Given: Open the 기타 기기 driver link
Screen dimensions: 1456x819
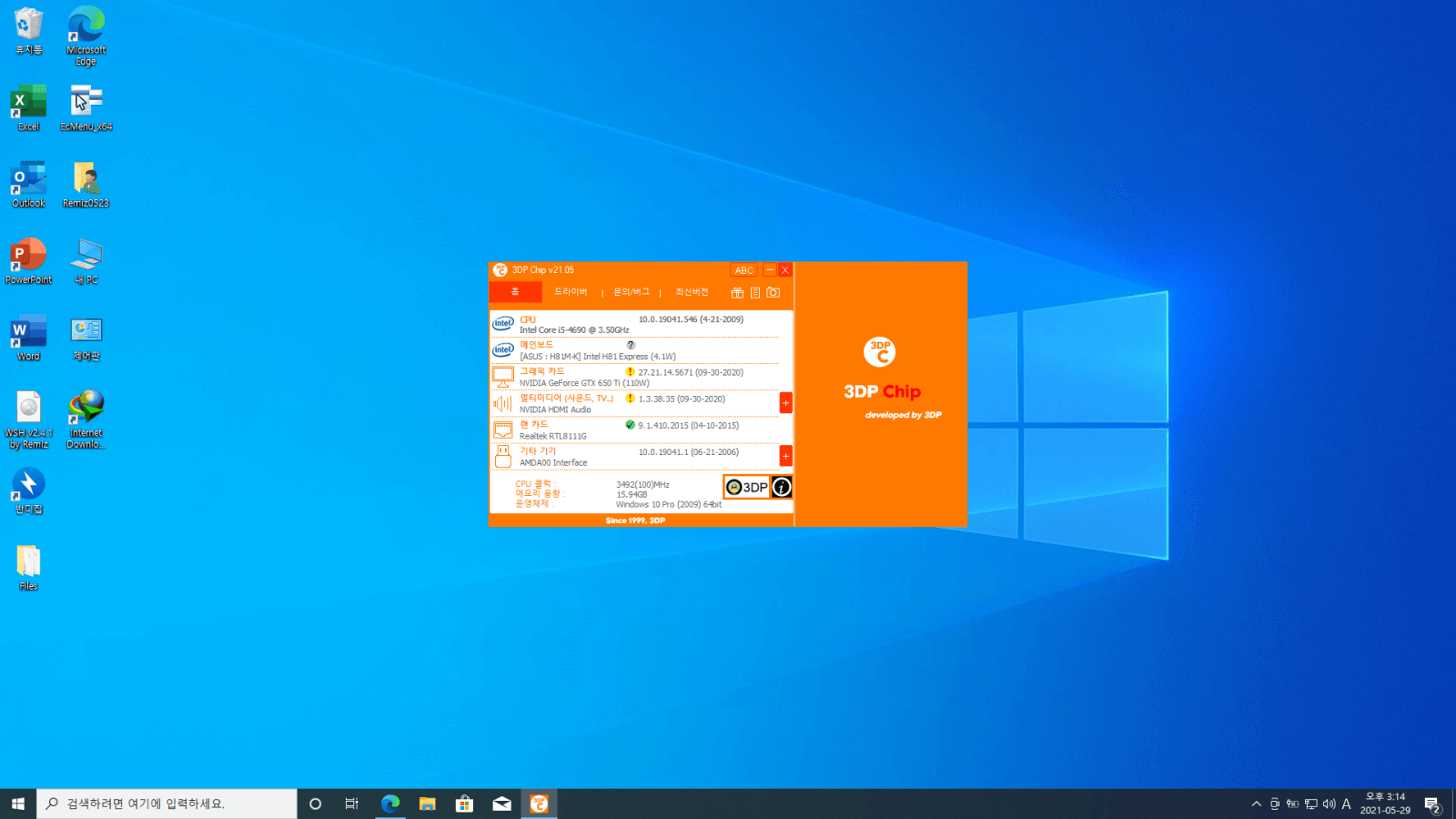Looking at the screenshot, I should (x=538, y=450).
